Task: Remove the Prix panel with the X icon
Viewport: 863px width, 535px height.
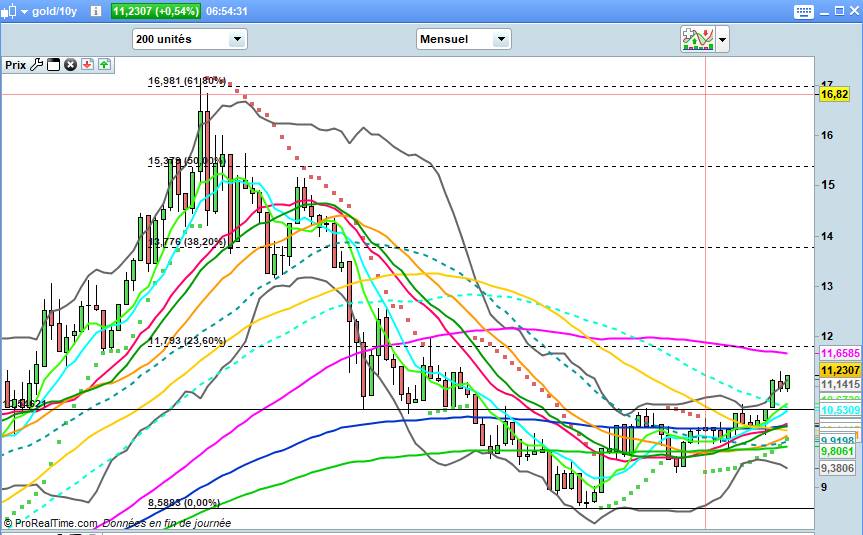Action: [x=70, y=64]
